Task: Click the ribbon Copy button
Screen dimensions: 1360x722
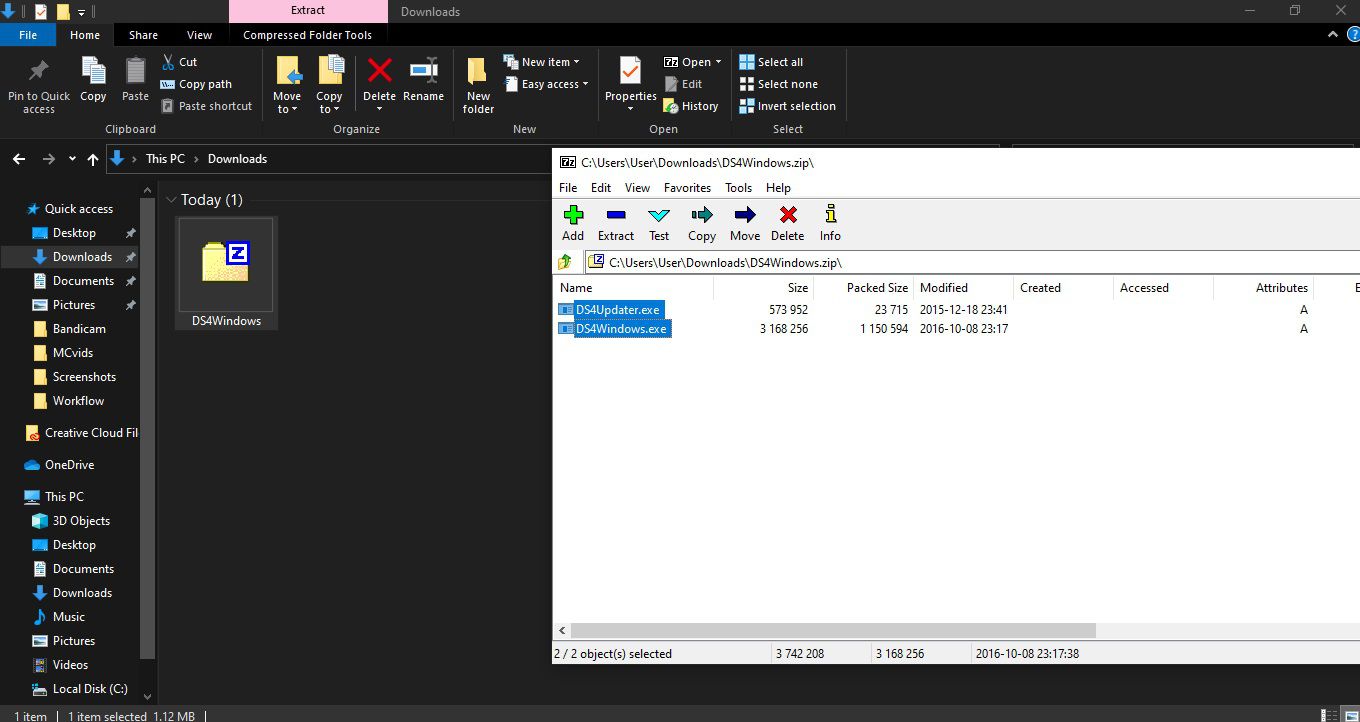Action: (93, 80)
